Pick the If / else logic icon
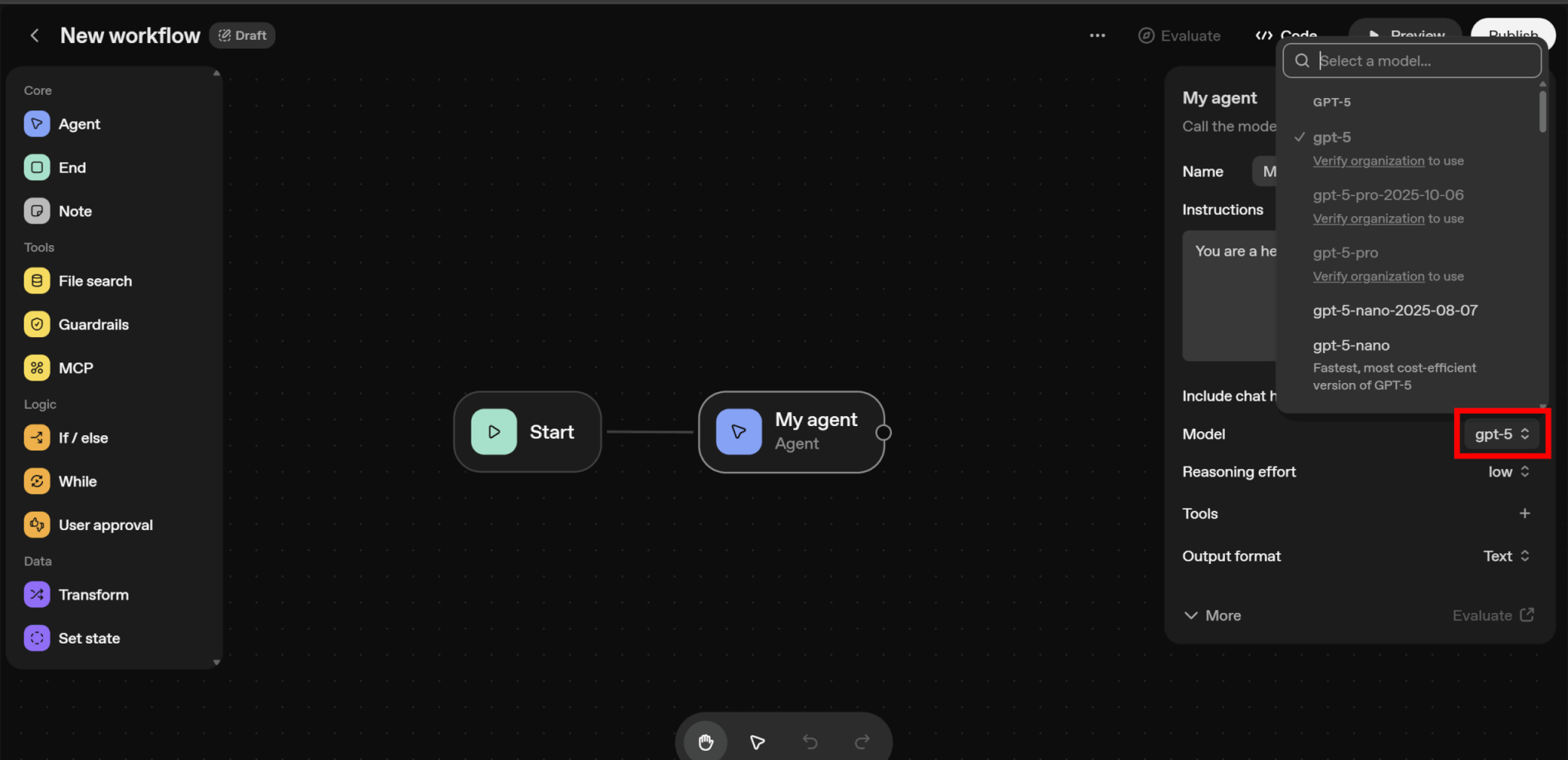 (37, 438)
